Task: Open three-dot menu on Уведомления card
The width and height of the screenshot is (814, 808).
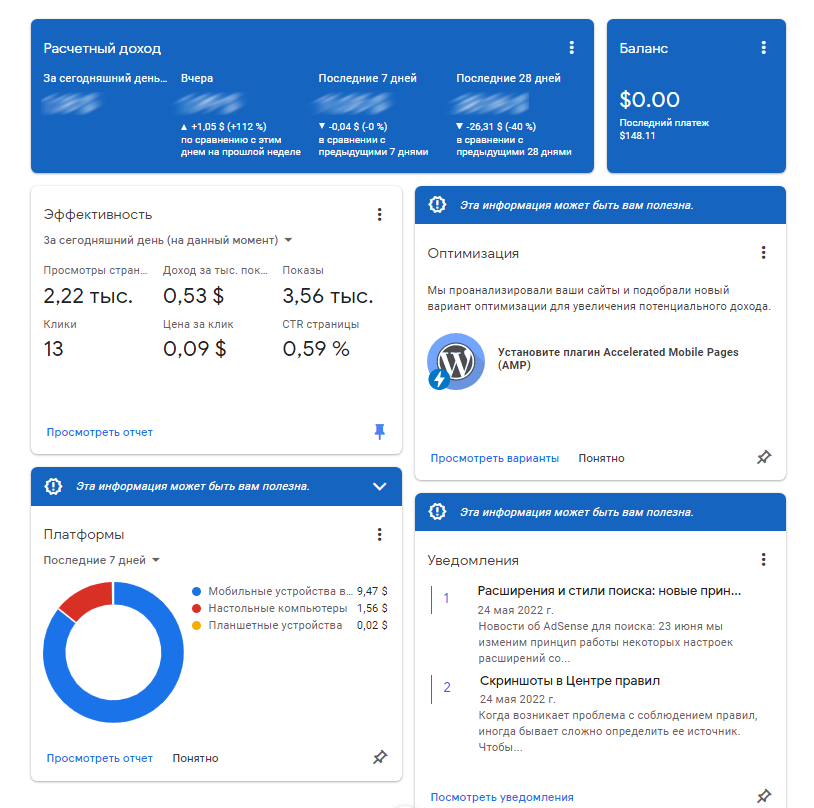Action: coord(763,560)
